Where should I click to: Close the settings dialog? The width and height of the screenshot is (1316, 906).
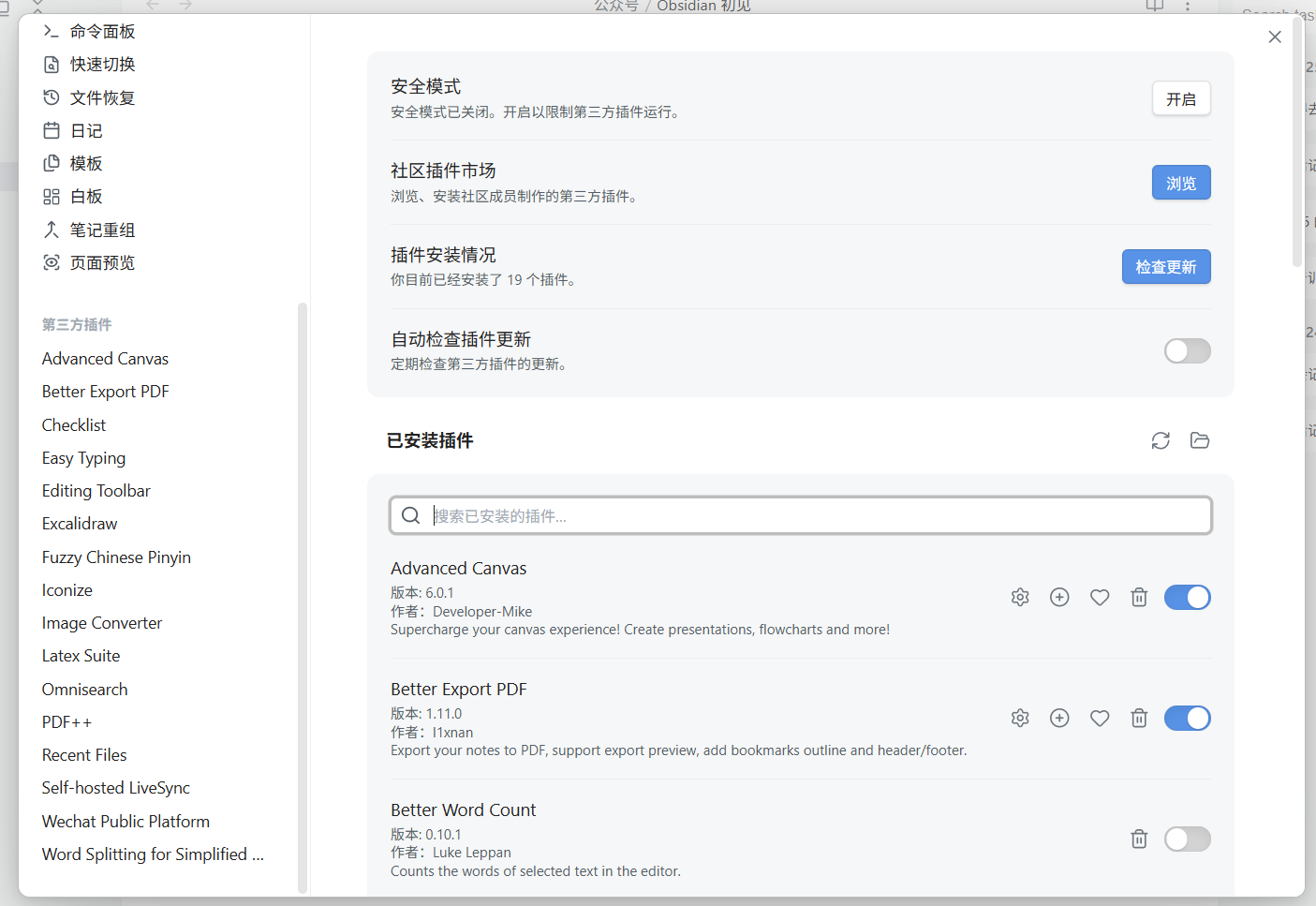click(x=1275, y=37)
